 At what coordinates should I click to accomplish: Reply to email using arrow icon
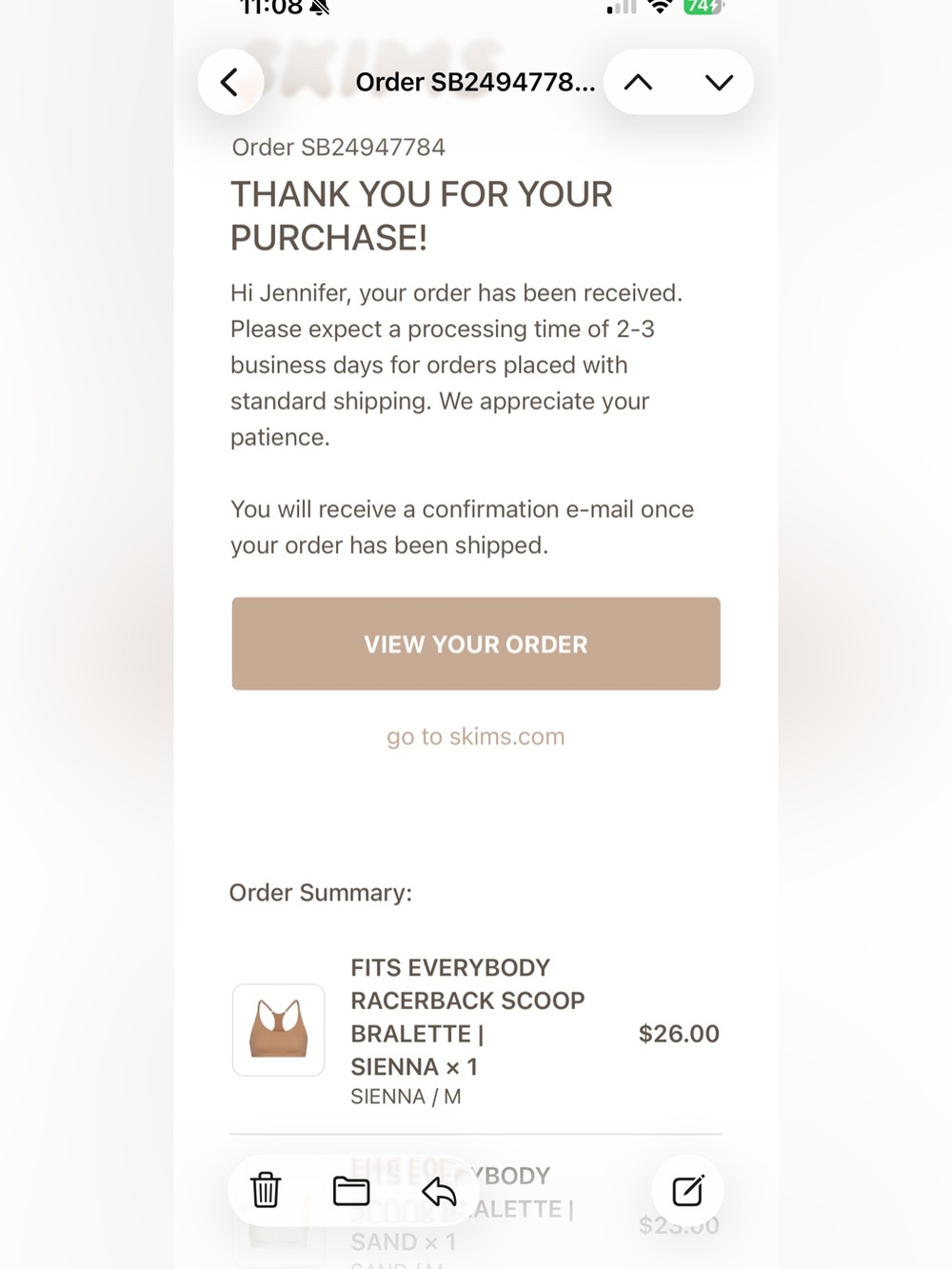pos(439,1191)
